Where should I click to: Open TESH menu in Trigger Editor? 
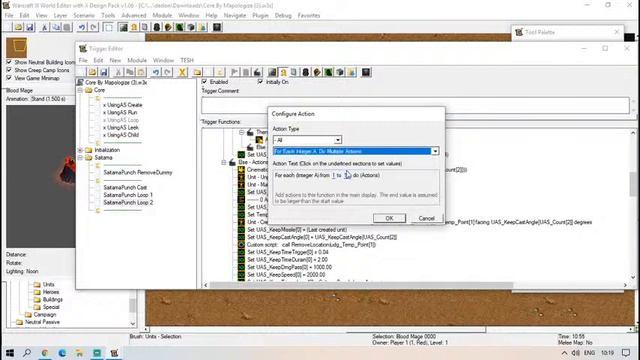[187, 60]
